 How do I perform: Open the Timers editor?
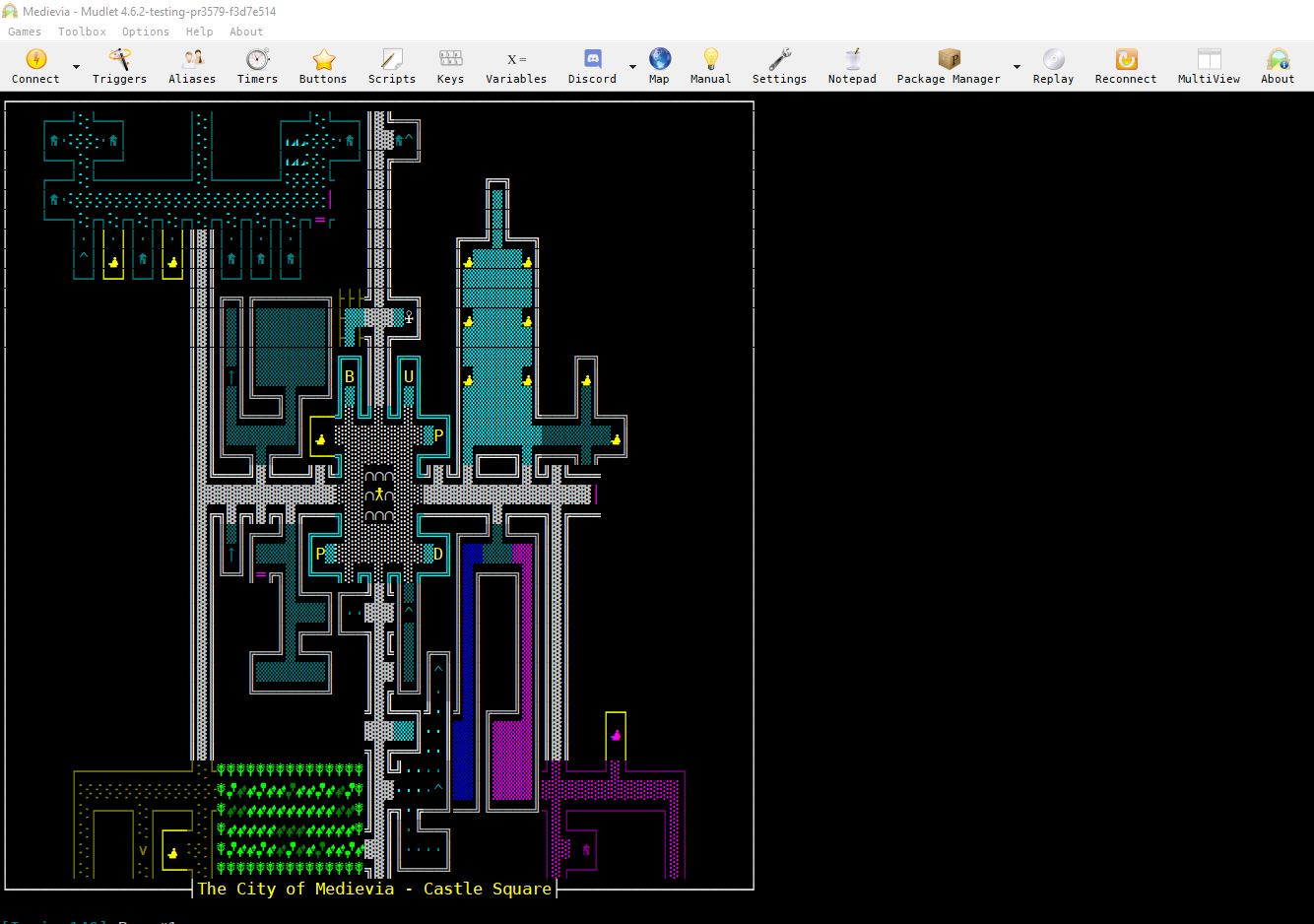coord(257,66)
